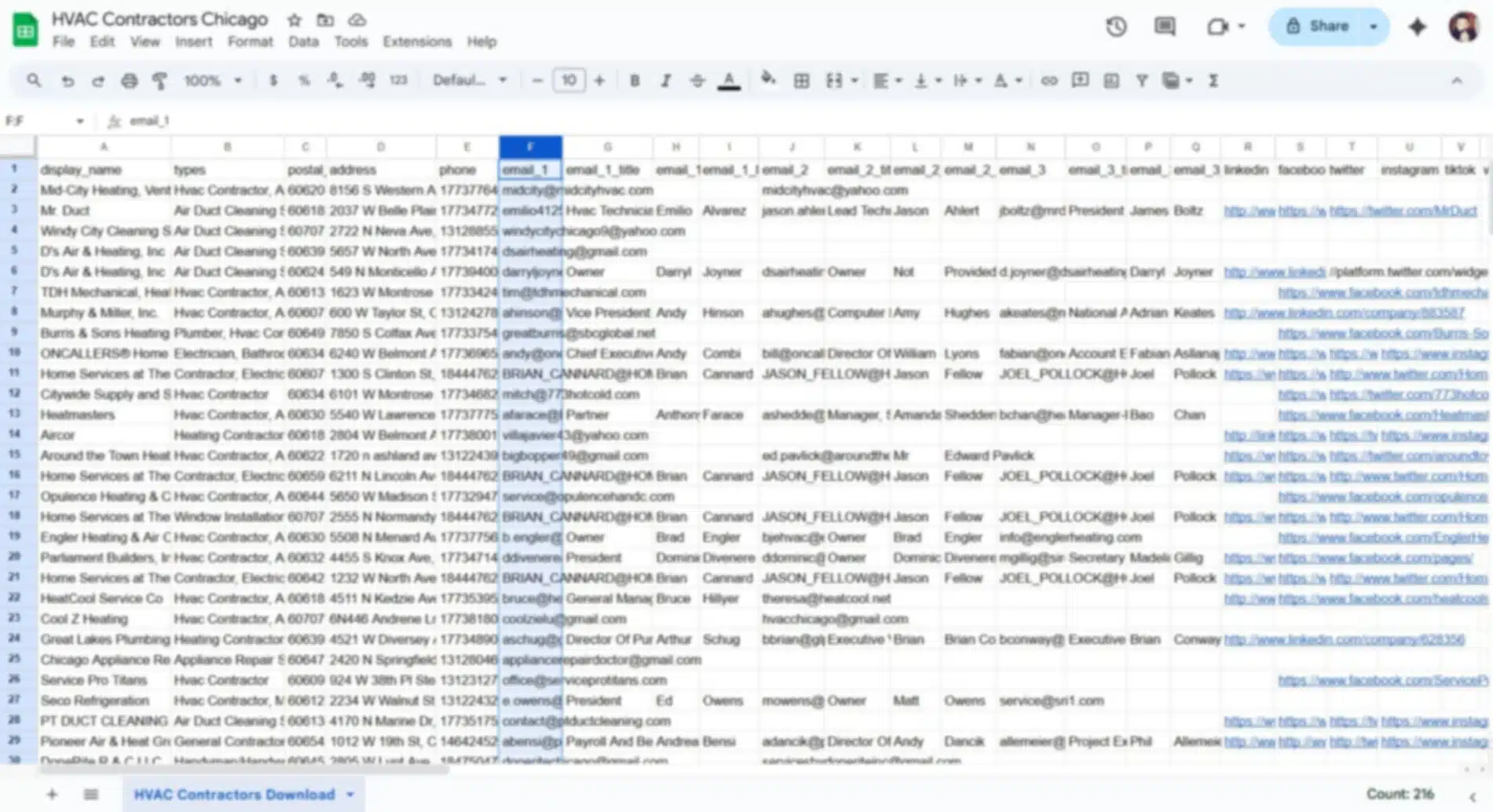Click the Functions sigma icon
This screenshot has width=1493, height=812.
1213,81
